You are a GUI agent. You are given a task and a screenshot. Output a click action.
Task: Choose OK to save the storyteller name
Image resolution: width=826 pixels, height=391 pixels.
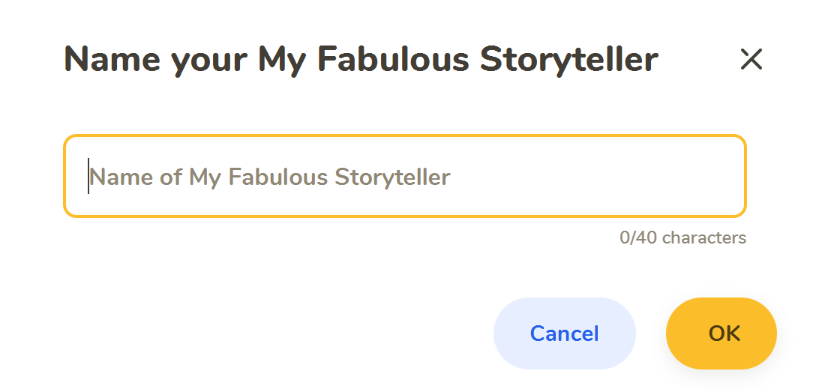tap(721, 334)
